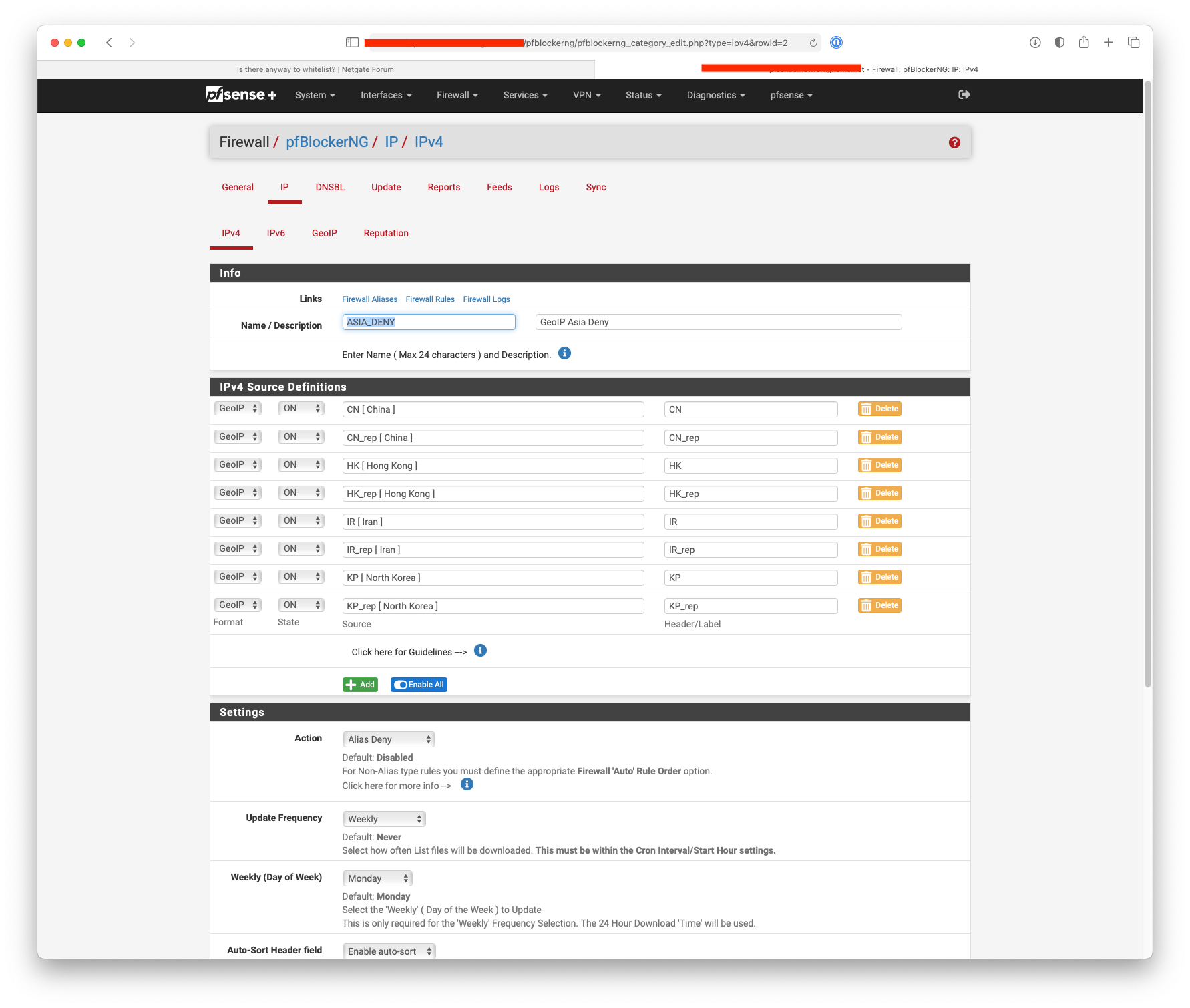Viewport: 1190px width, 1008px height.
Task: Open the red help question-mark icon
Action: [954, 142]
